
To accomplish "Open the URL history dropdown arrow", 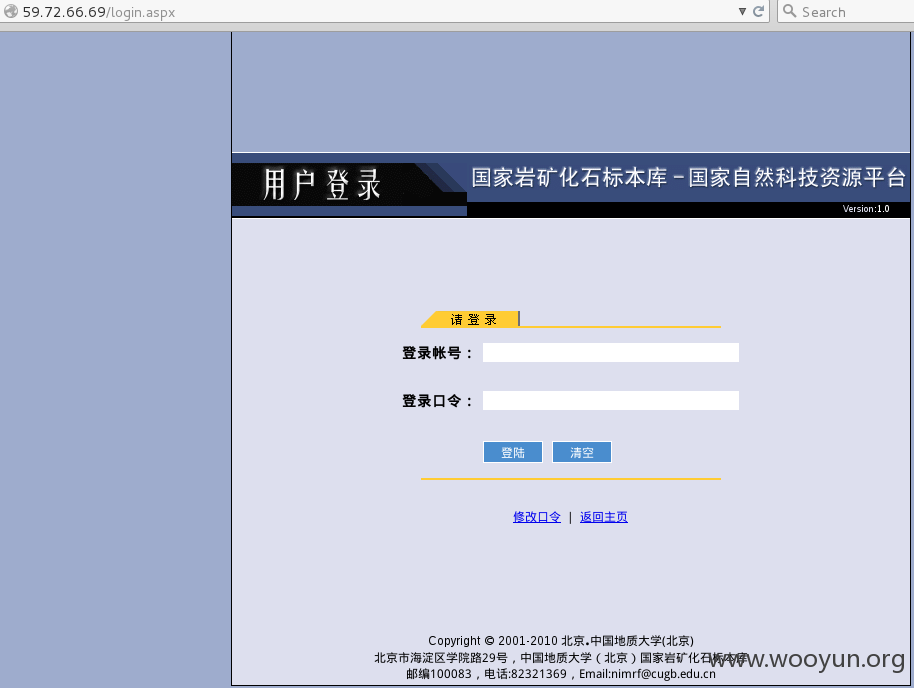I will click(x=742, y=12).
